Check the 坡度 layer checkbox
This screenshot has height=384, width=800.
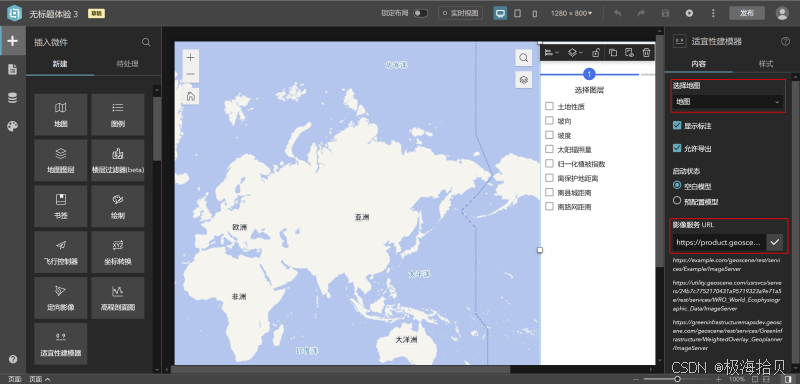(549, 135)
